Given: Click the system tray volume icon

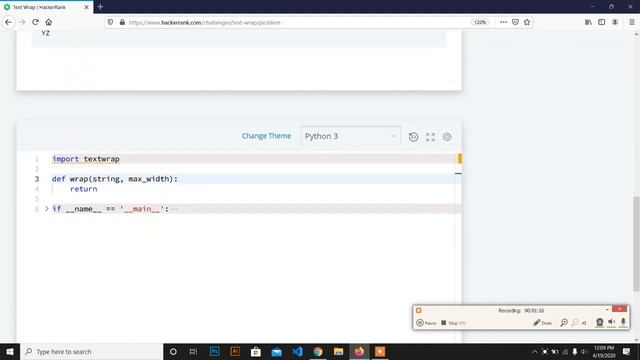Looking at the screenshot, I should coord(584,351).
